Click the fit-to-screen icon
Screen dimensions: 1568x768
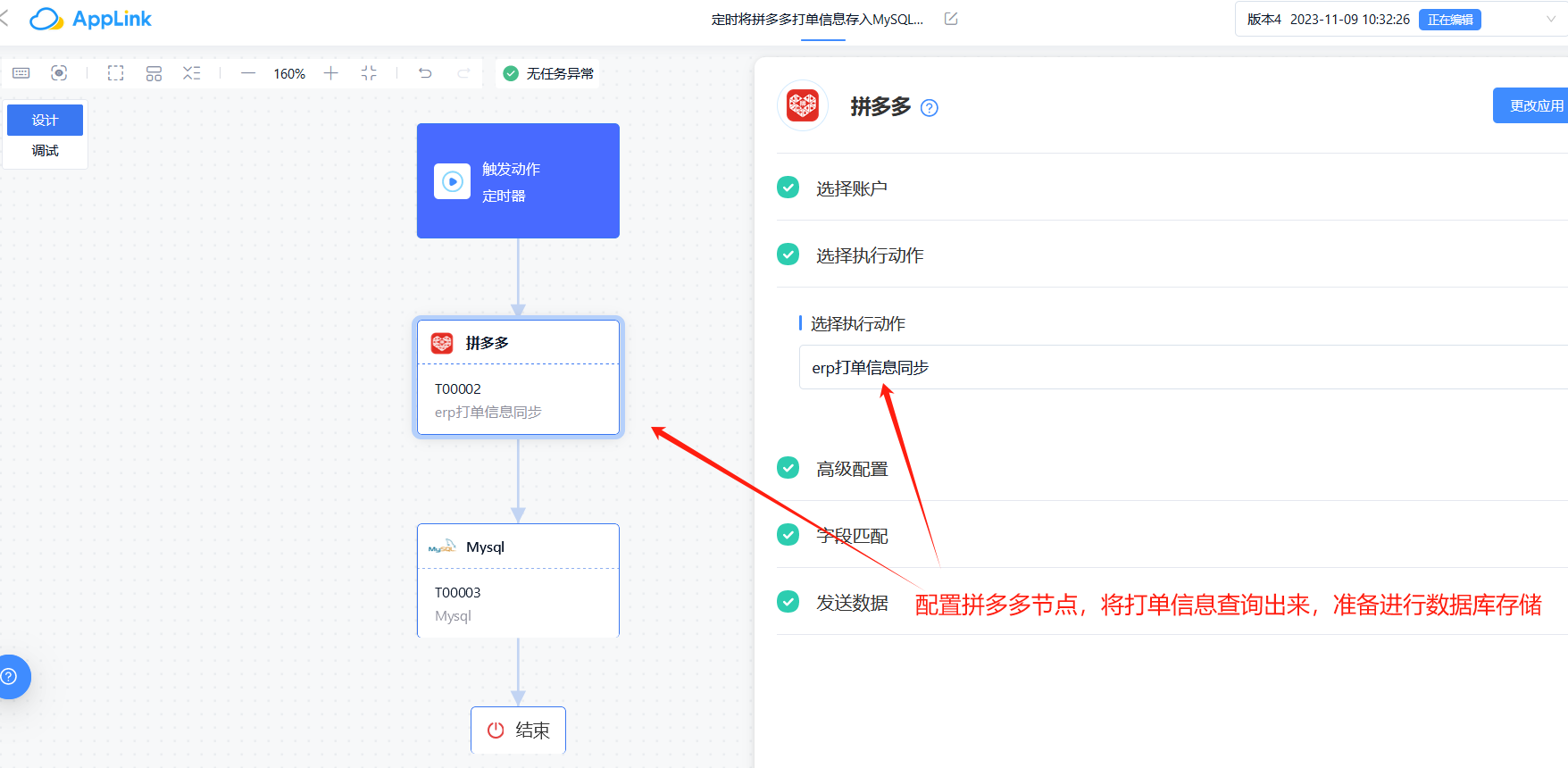coord(369,73)
